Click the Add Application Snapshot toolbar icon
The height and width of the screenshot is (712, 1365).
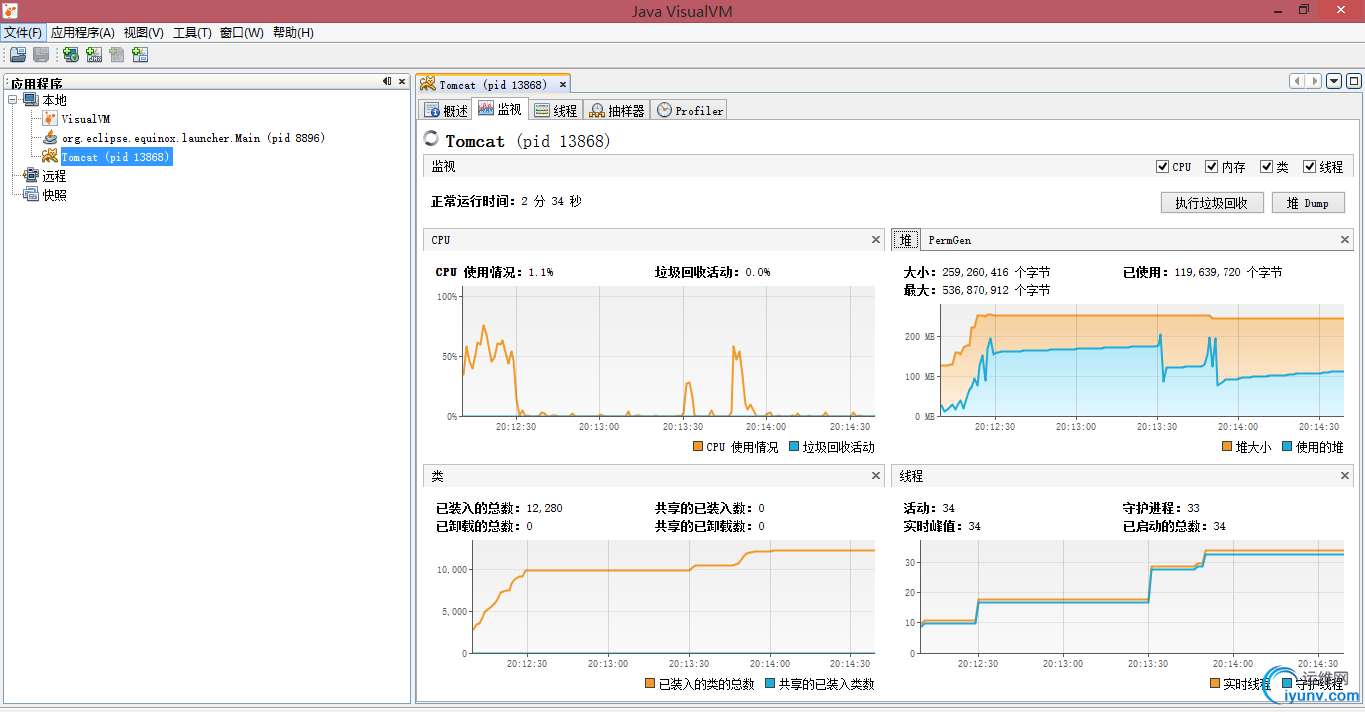[x=140, y=55]
